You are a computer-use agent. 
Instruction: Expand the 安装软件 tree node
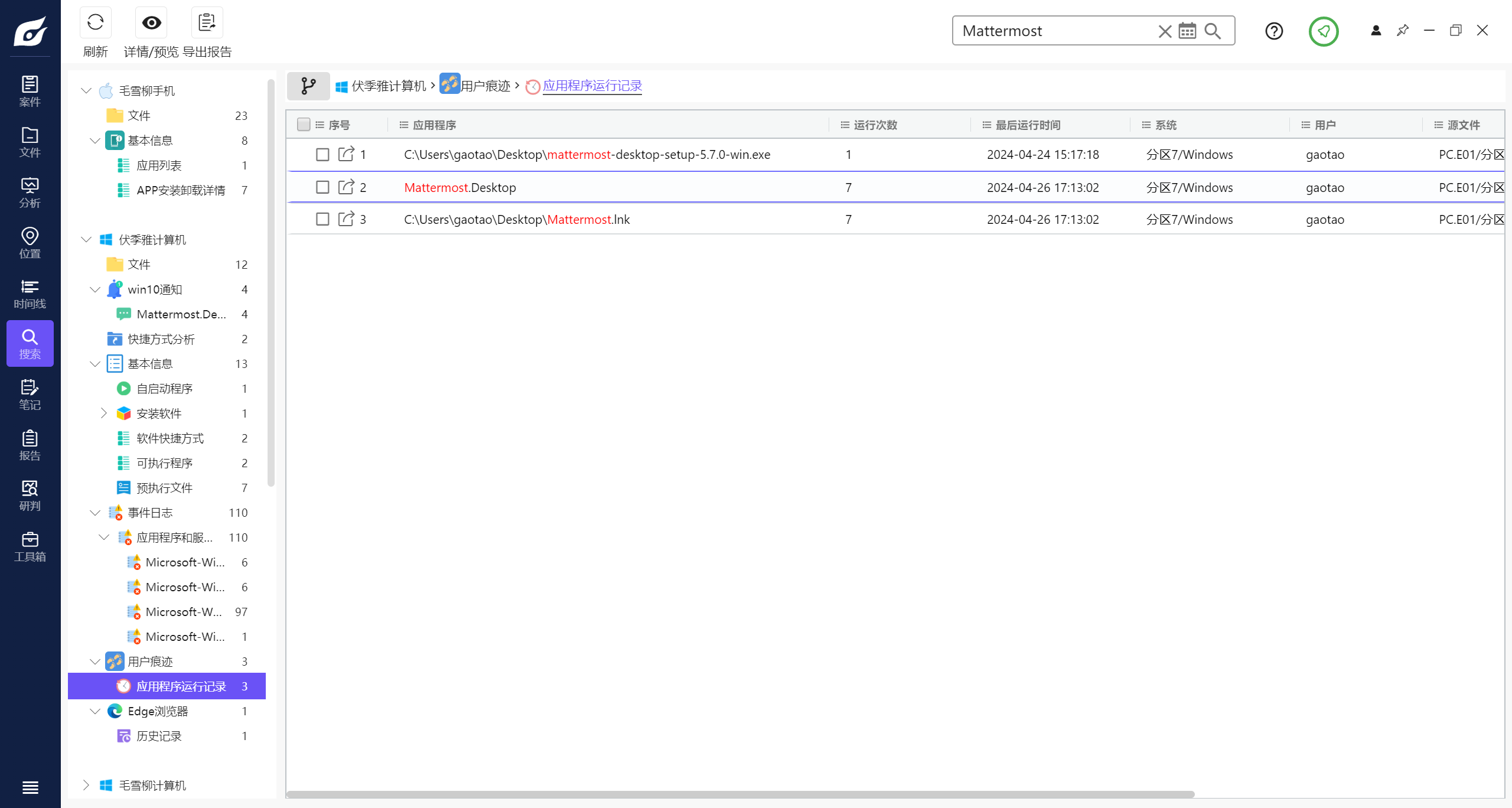click(x=103, y=413)
